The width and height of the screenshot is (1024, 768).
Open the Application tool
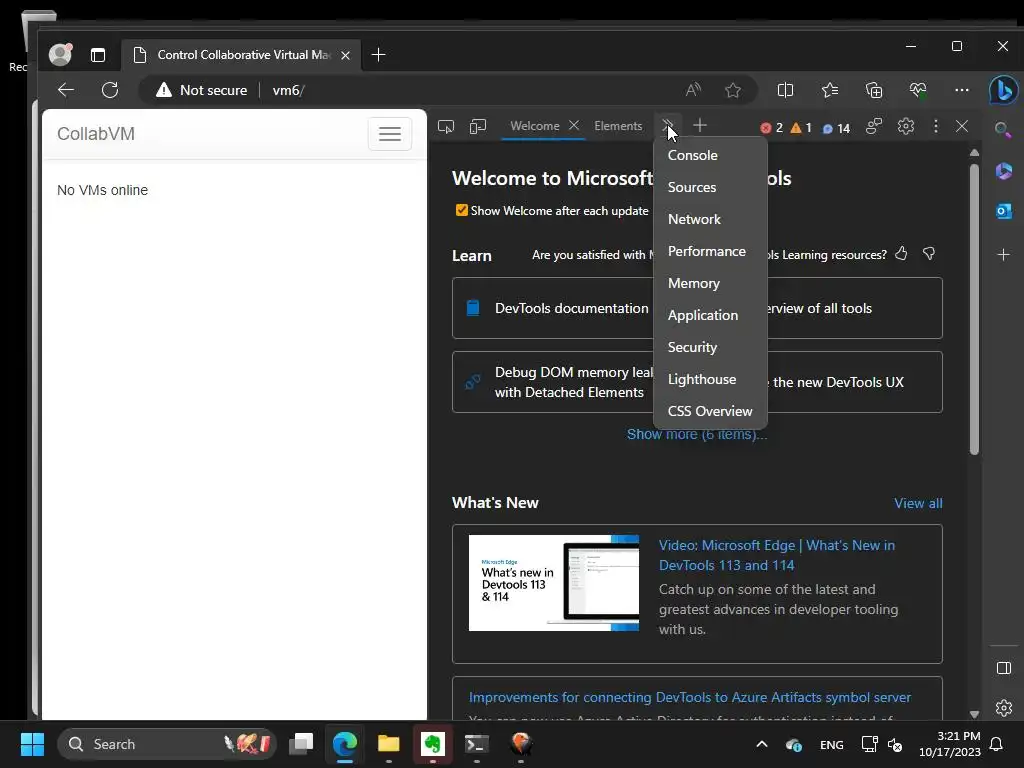pyautogui.click(x=711, y=315)
